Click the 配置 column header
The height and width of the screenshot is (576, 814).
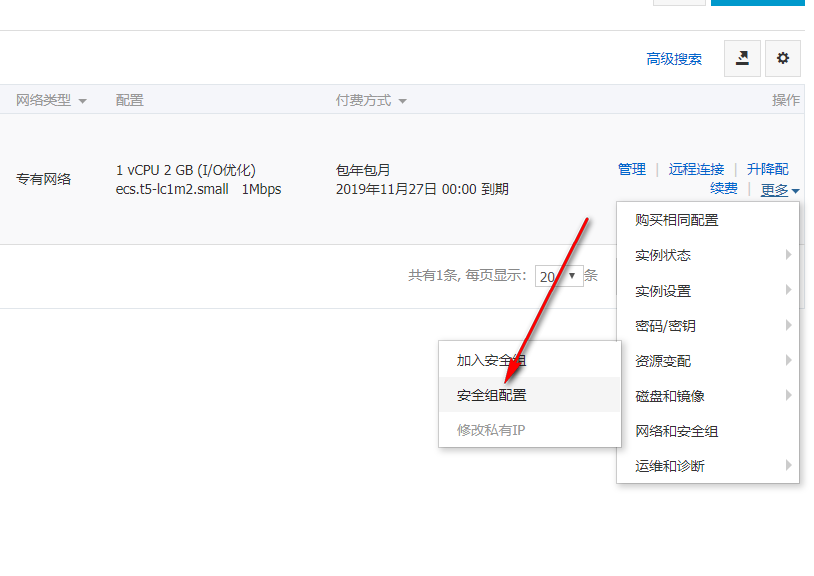tap(129, 100)
